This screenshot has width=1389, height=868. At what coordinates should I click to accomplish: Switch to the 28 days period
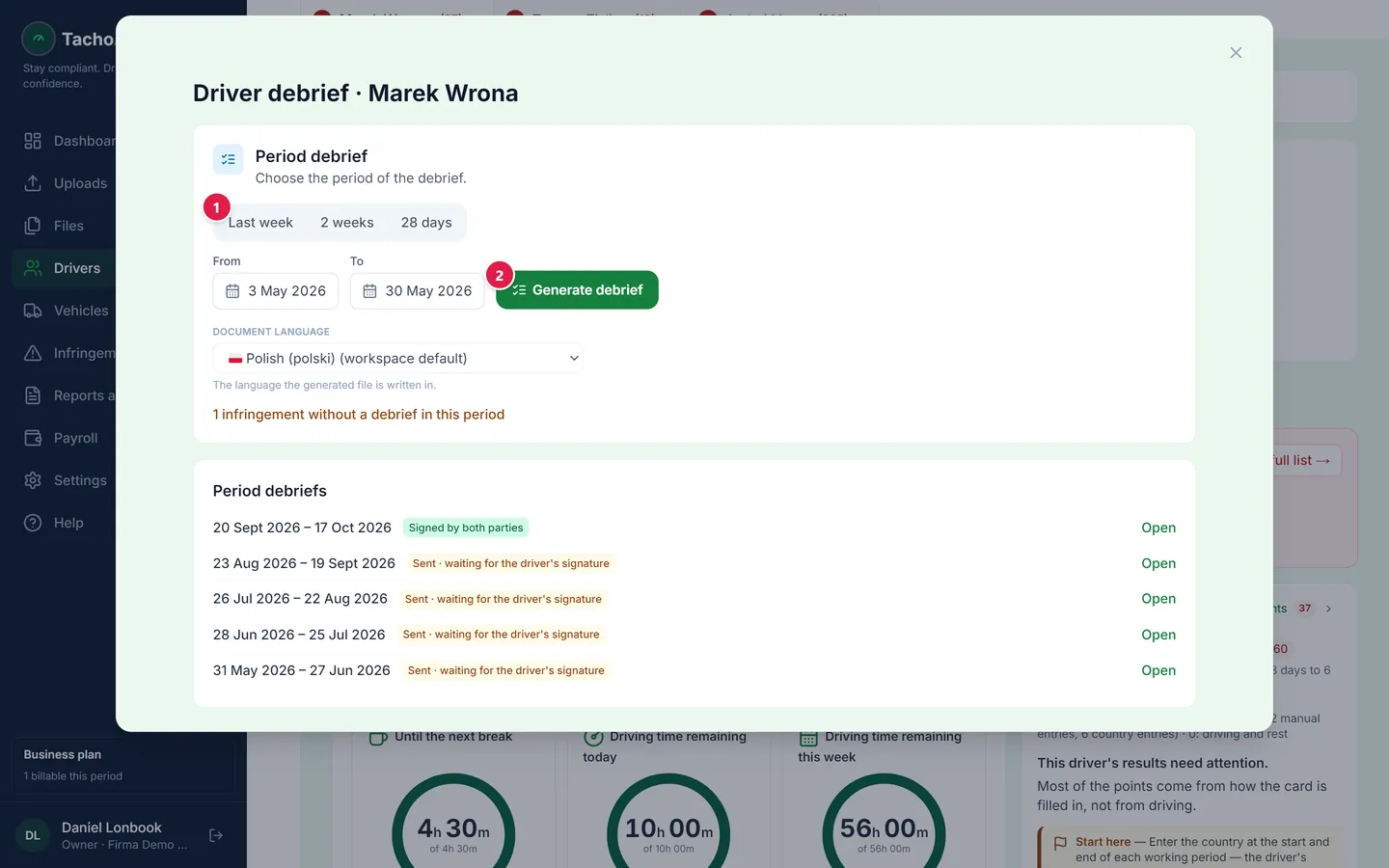(x=426, y=223)
